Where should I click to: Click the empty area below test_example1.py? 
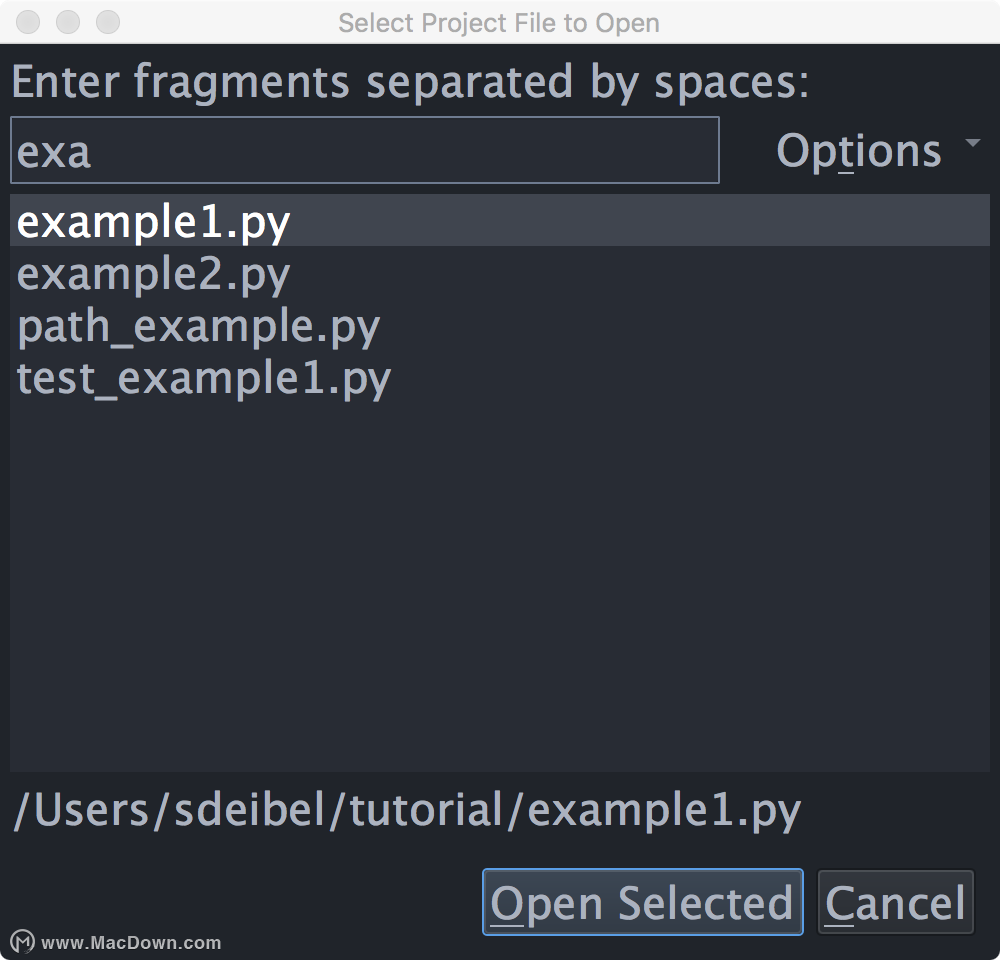tap(500, 587)
